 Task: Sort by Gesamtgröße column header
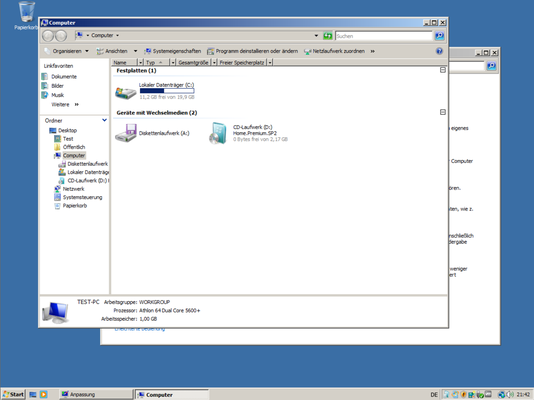193,62
